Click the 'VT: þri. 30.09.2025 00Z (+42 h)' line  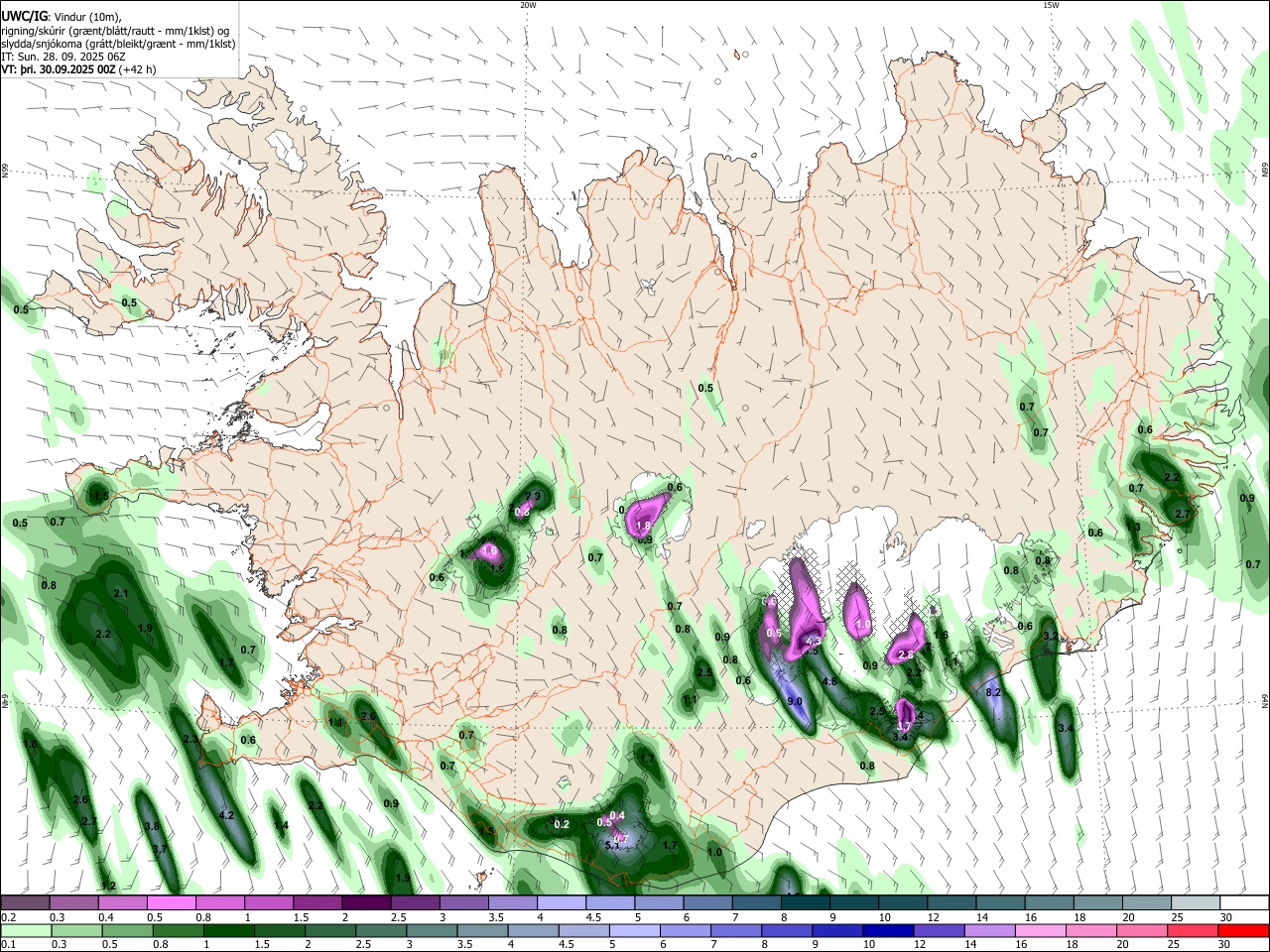[79, 70]
